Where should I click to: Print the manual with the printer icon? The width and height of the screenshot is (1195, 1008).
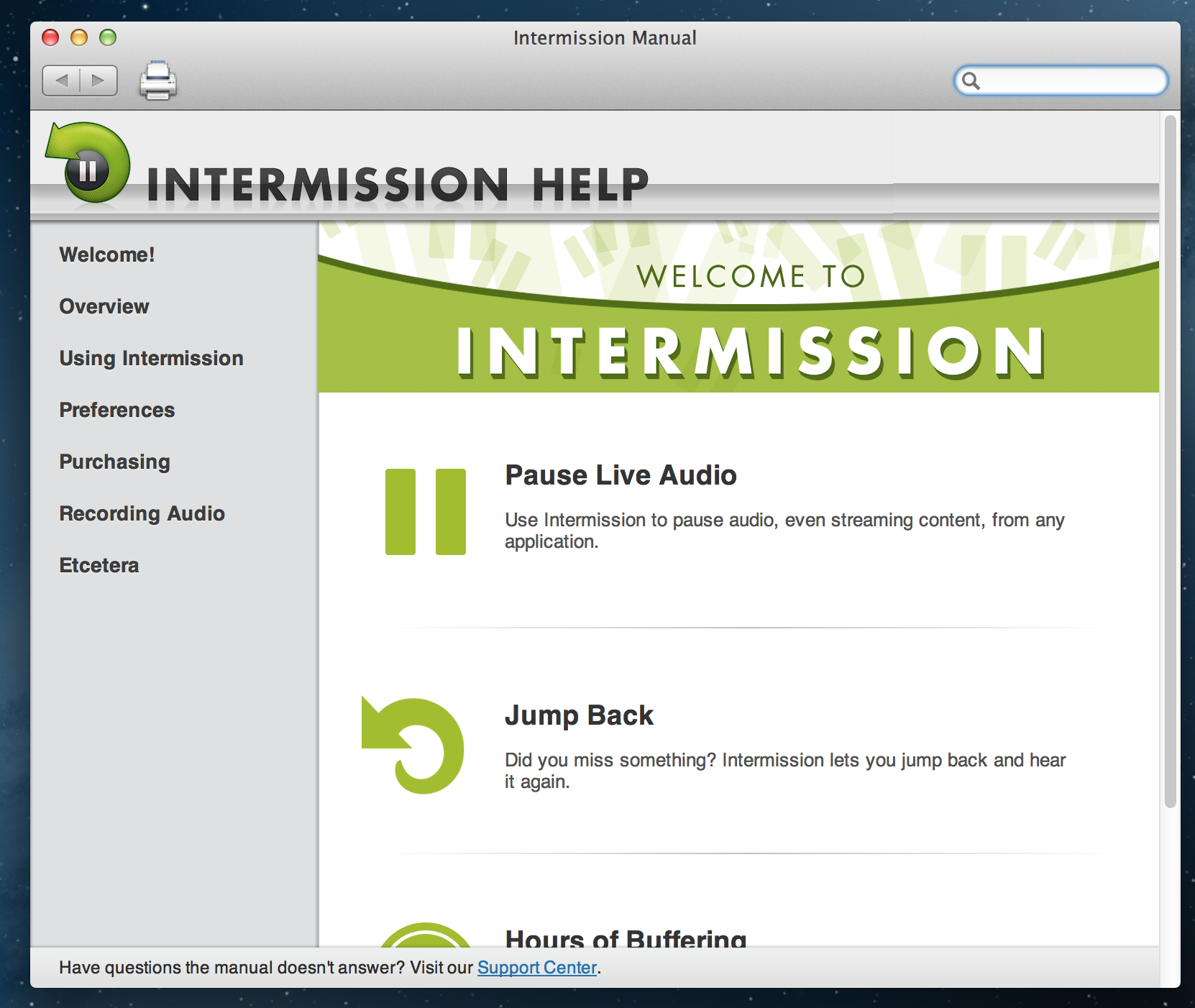click(x=157, y=81)
